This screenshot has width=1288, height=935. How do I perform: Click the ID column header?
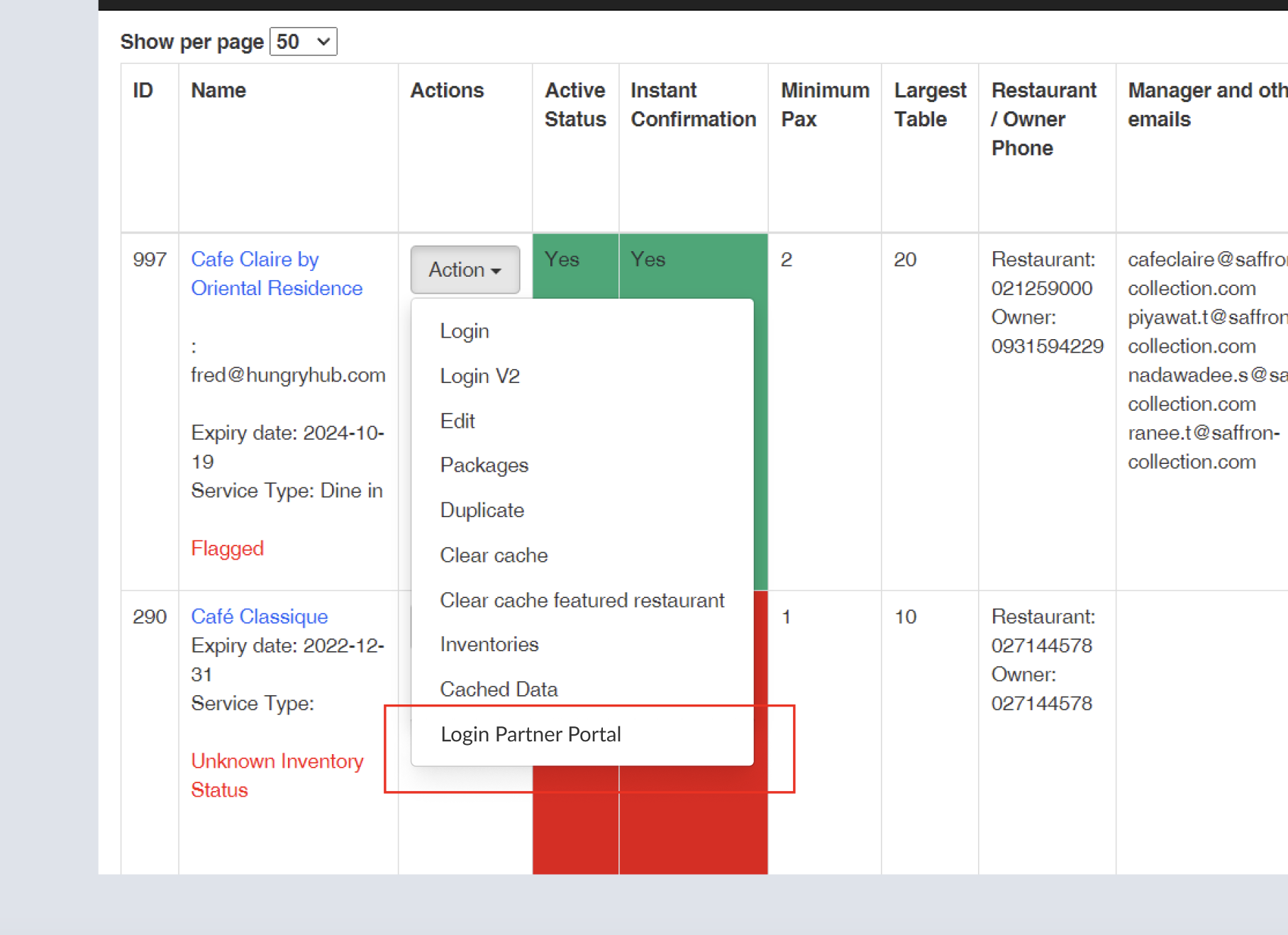click(x=143, y=90)
